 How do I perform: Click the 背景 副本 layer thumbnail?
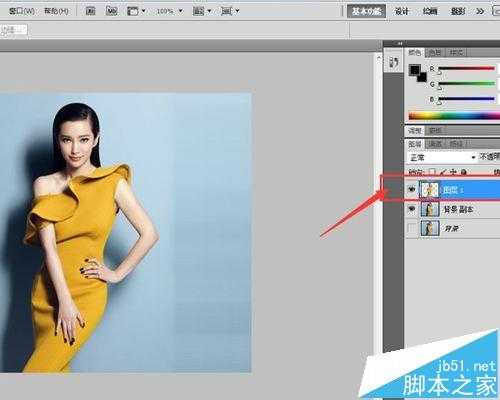430,209
